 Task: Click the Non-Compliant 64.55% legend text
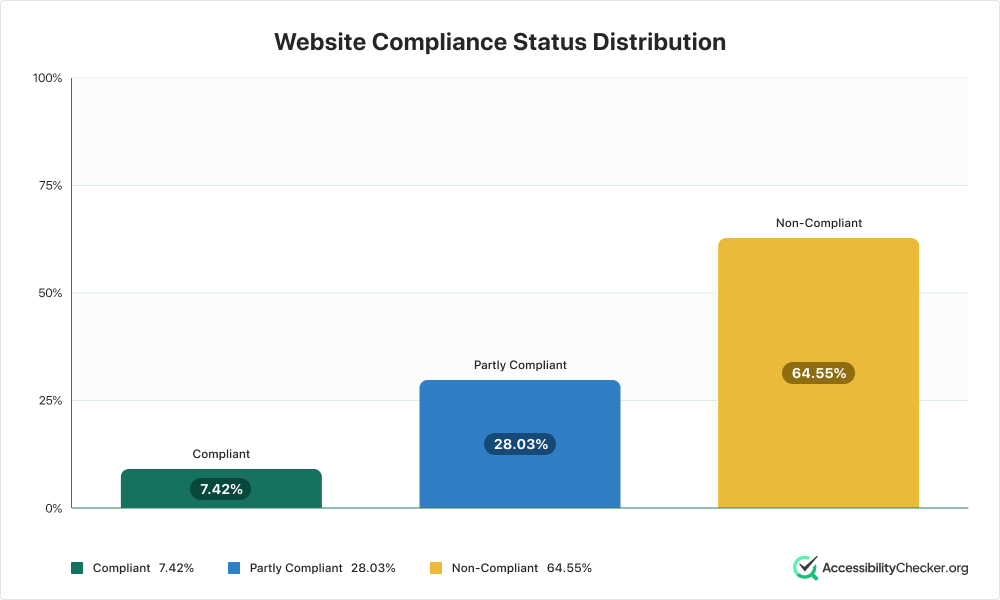tap(522, 567)
